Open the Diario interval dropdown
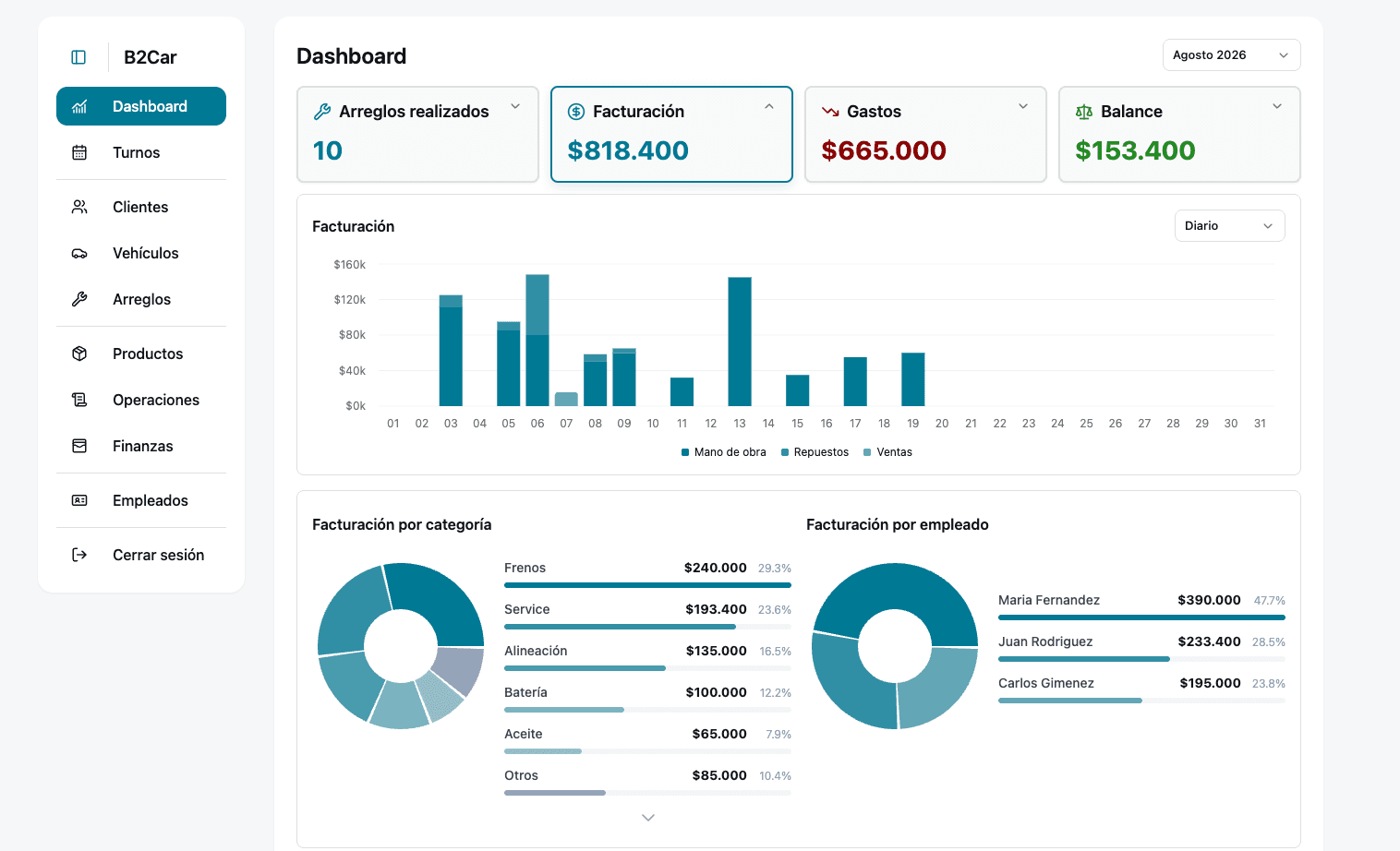This screenshot has width=1400, height=851. (1229, 226)
